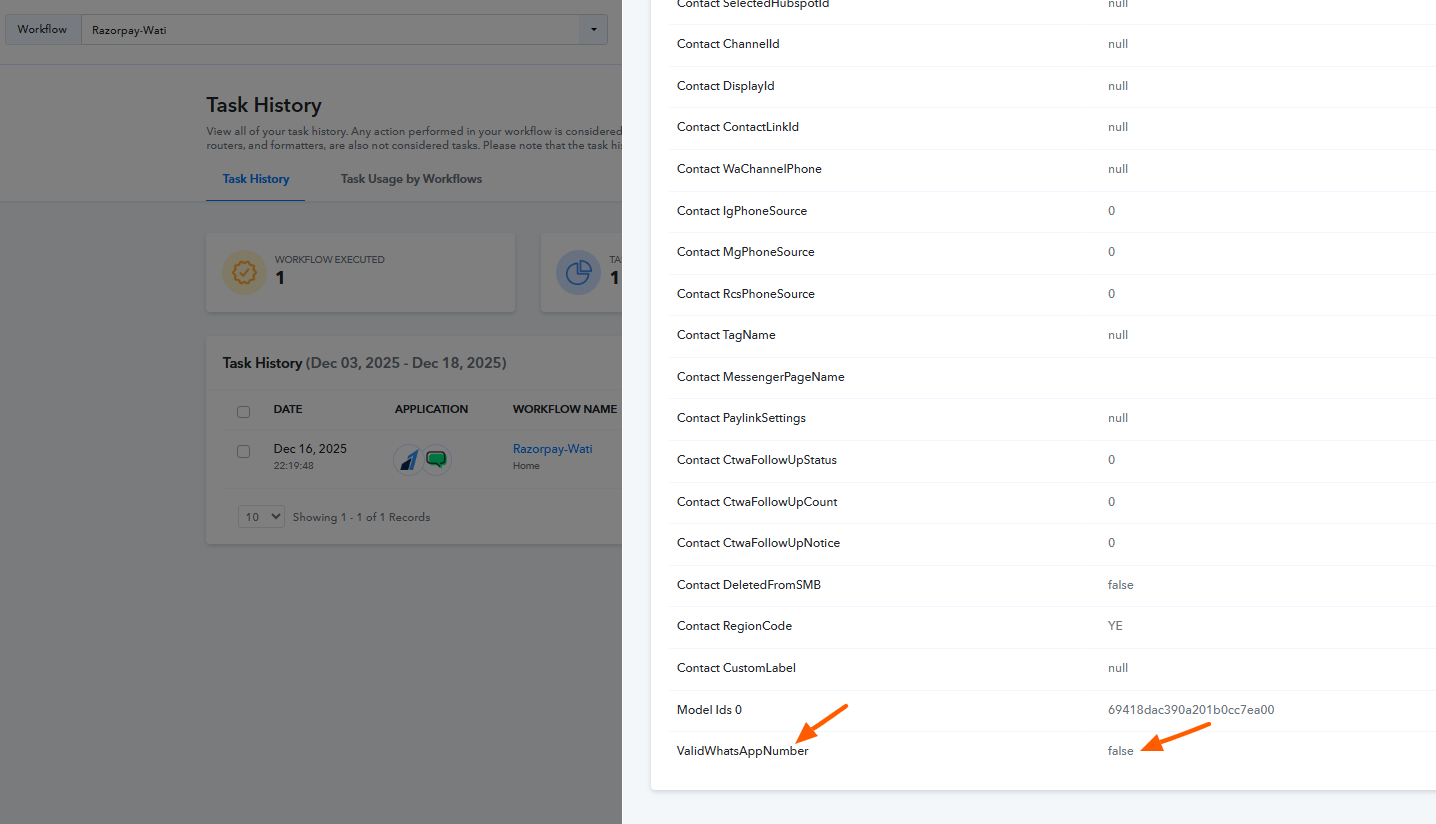The image size is (1436, 824).
Task: Click the false value for ValidWhatsAppNumber
Action: 1120,751
